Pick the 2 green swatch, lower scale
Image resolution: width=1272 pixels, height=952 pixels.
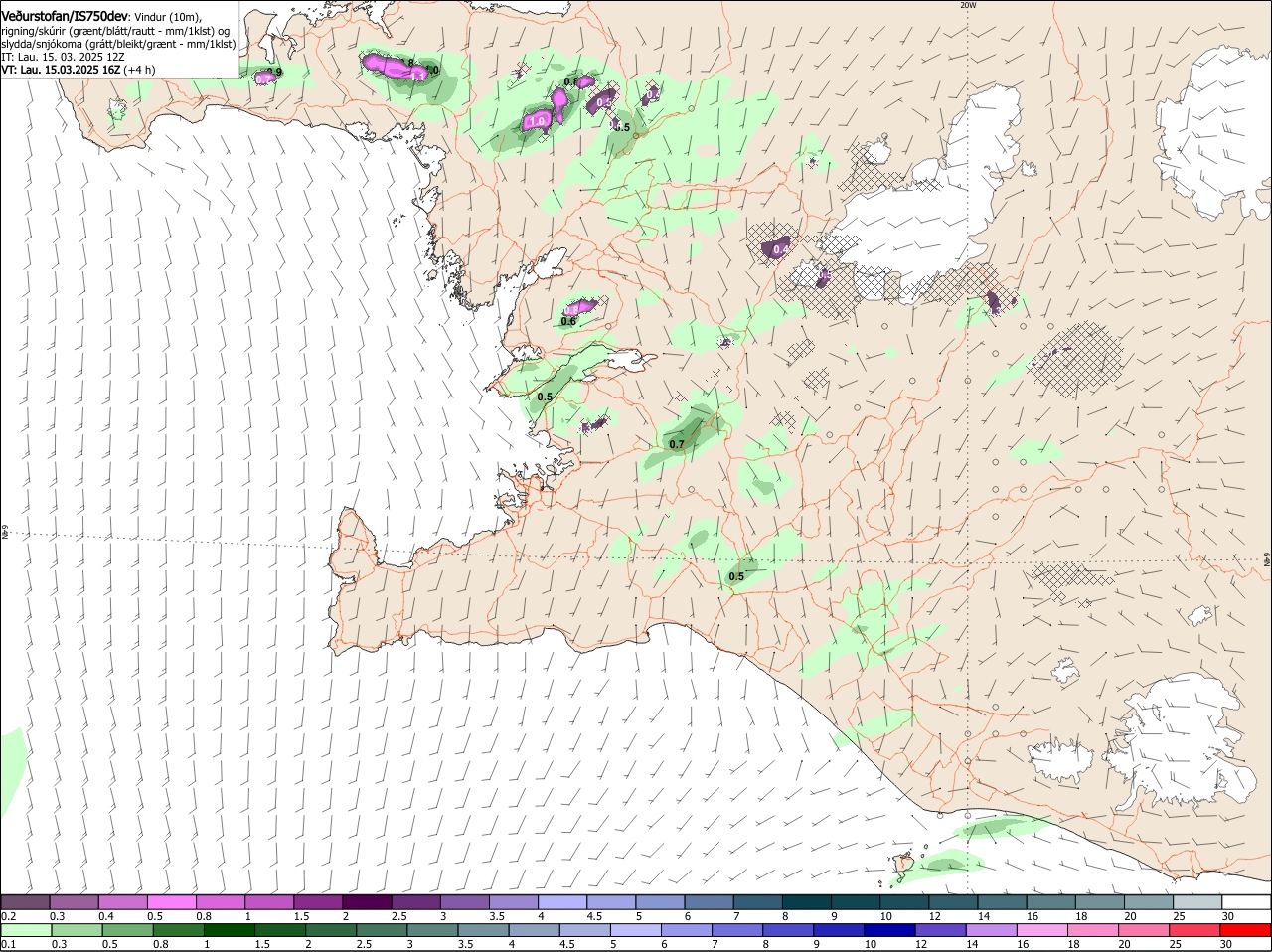click(331, 930)
